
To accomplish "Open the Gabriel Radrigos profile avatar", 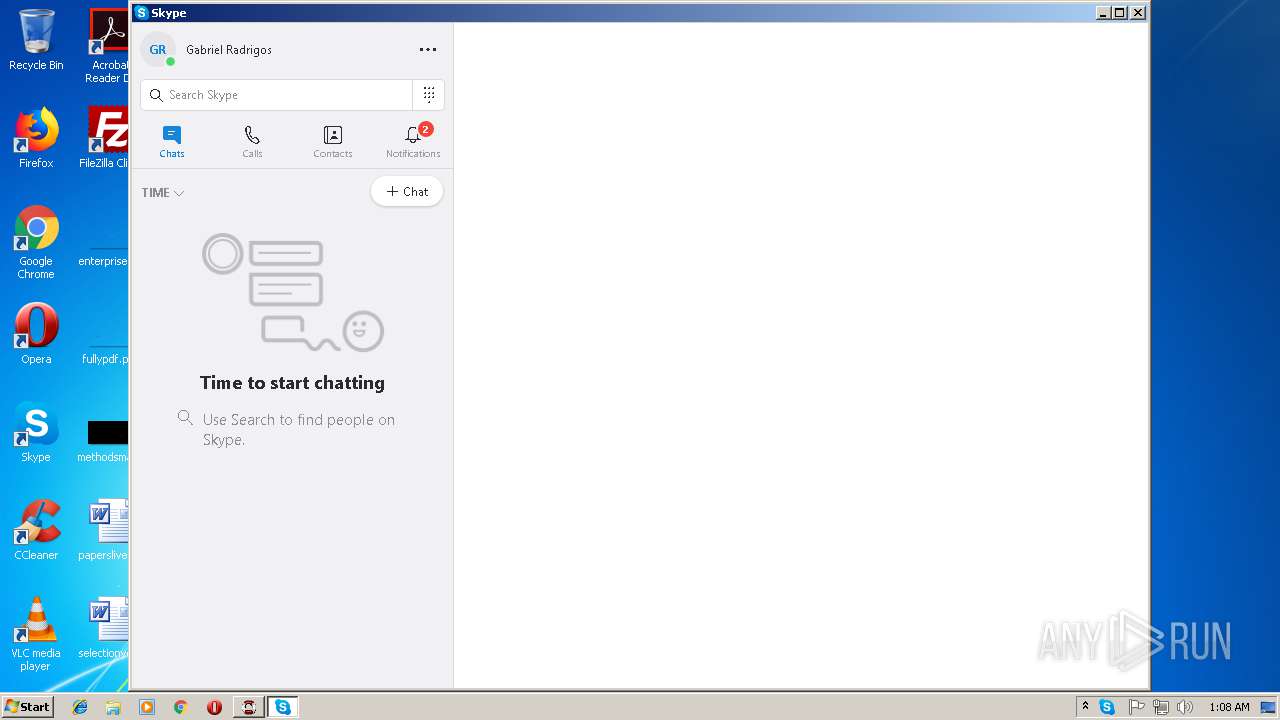I will click(158, 49).
